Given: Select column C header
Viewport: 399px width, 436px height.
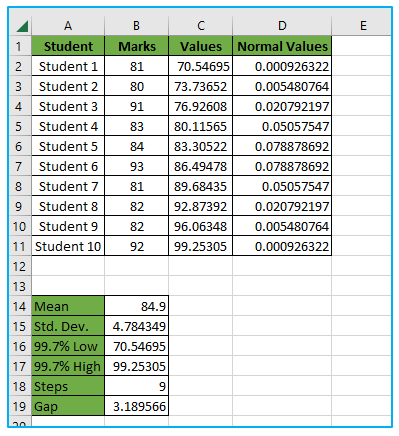Looking at the screenshot, I should 201,26.
